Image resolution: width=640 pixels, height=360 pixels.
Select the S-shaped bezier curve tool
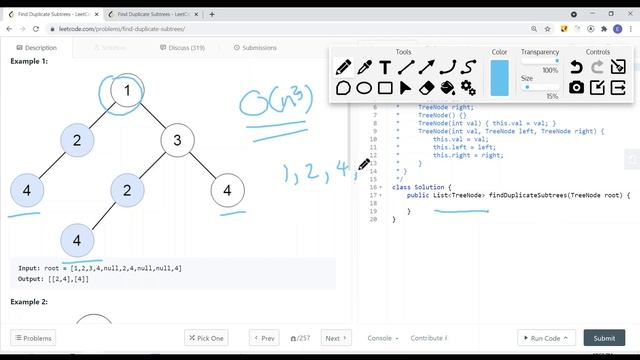pos(469,67)
